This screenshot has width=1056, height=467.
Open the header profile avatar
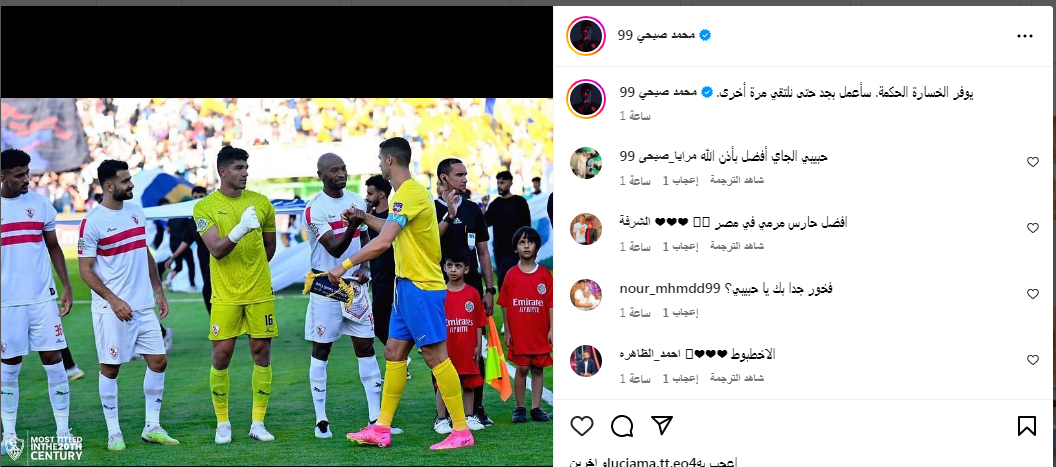pyautogui.click(x=586, y=36)
